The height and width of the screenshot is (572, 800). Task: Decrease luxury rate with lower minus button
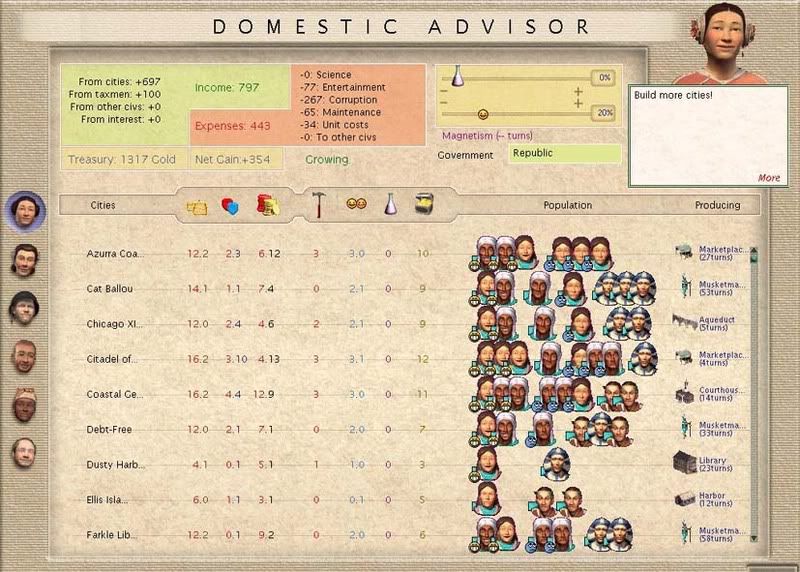point(443,103)
